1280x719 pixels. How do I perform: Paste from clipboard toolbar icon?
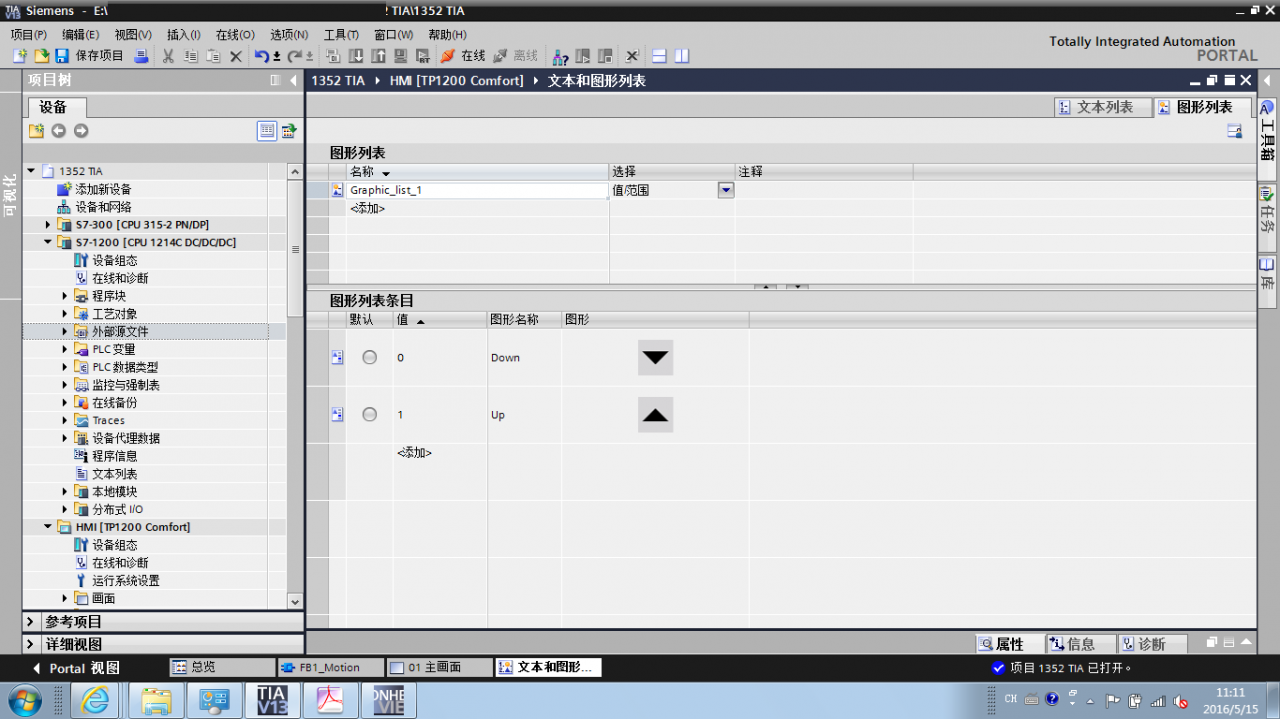point(213,56)
